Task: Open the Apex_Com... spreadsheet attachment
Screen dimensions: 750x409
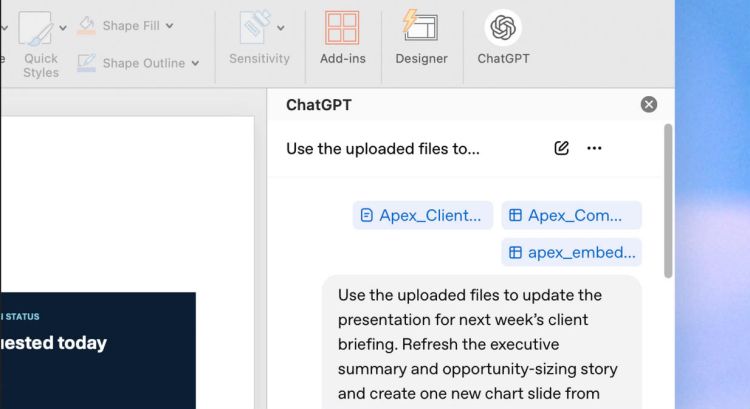Action: [x=571, y=215]
